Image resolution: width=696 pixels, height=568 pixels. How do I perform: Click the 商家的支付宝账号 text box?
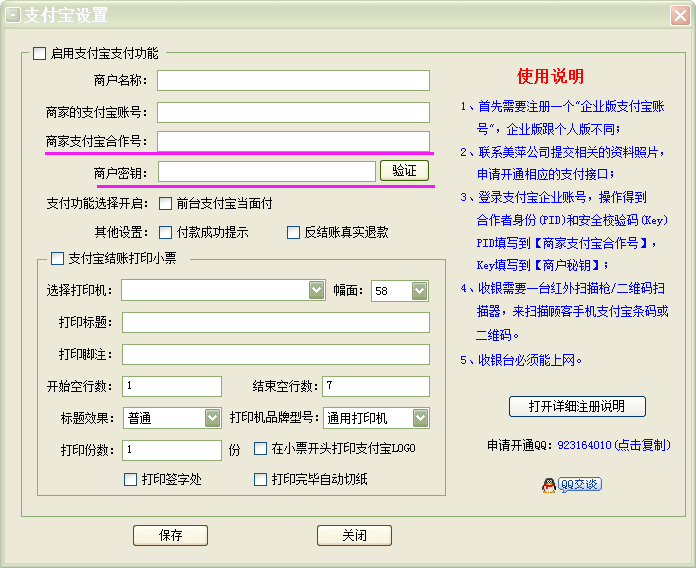click(293, 113)
